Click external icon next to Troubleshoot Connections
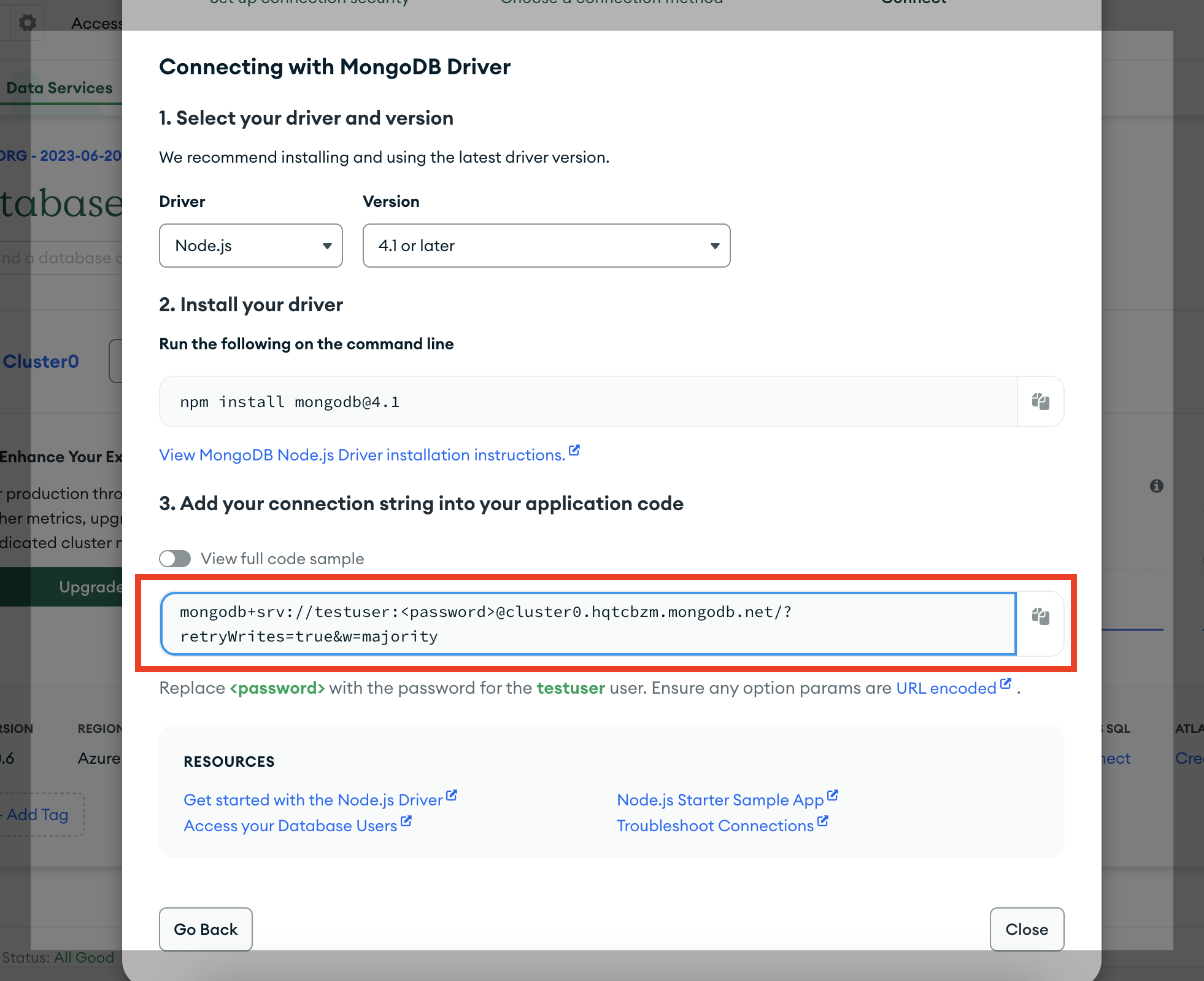Screen dimensions: 1204x981 823,821
